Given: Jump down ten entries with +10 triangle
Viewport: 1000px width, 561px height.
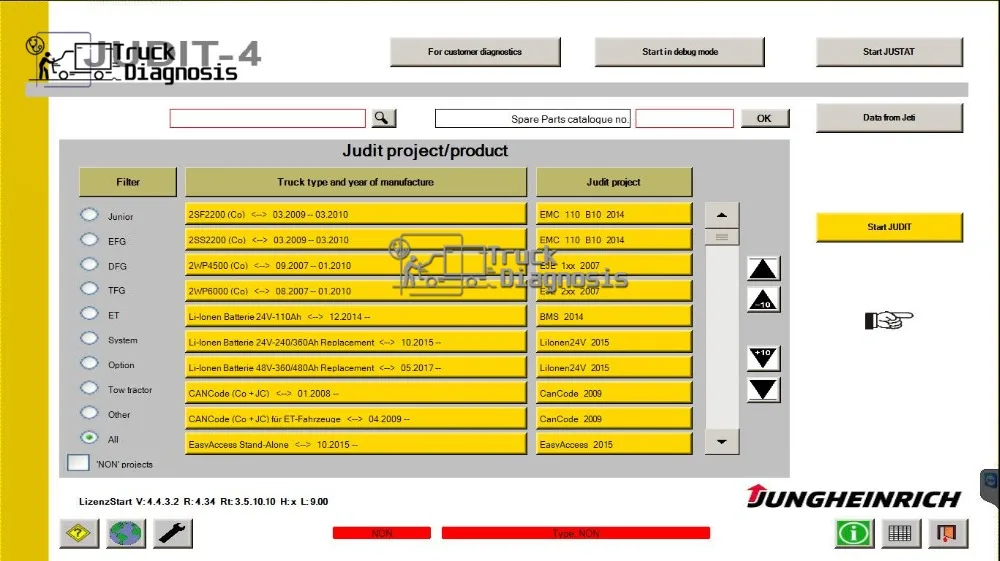Looking at the screenshot, I should pos(763,358).
